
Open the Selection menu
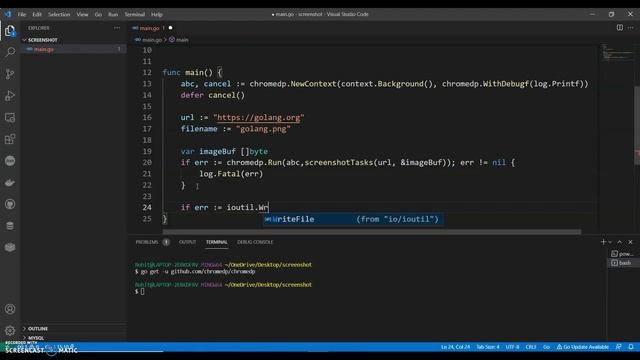click(x=59, y=14)
